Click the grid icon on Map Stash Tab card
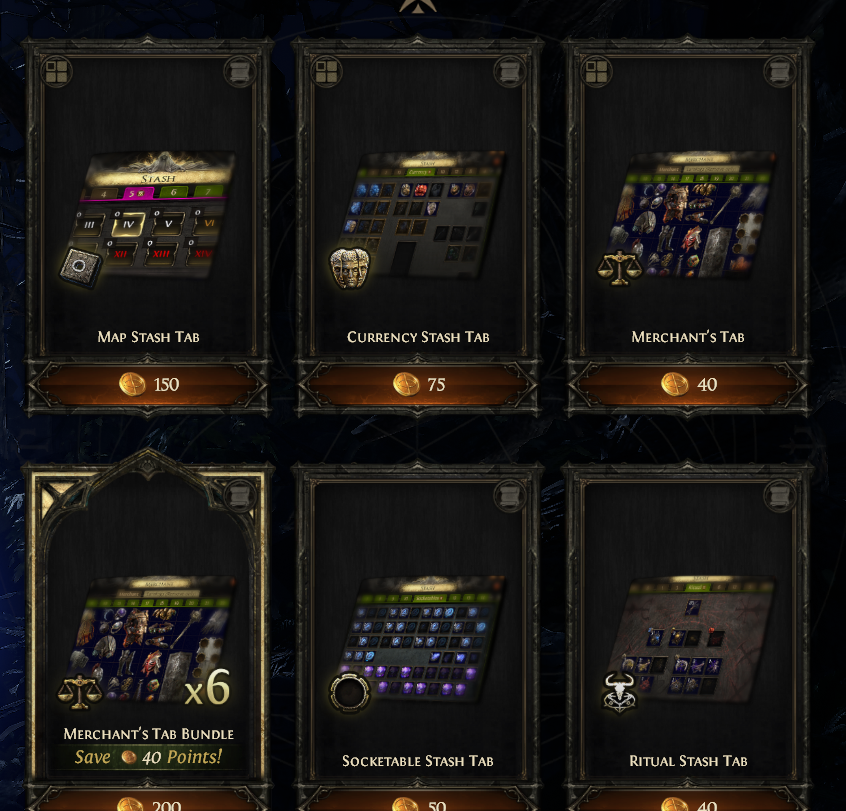The image size is (846, 811). pos(57,72)
